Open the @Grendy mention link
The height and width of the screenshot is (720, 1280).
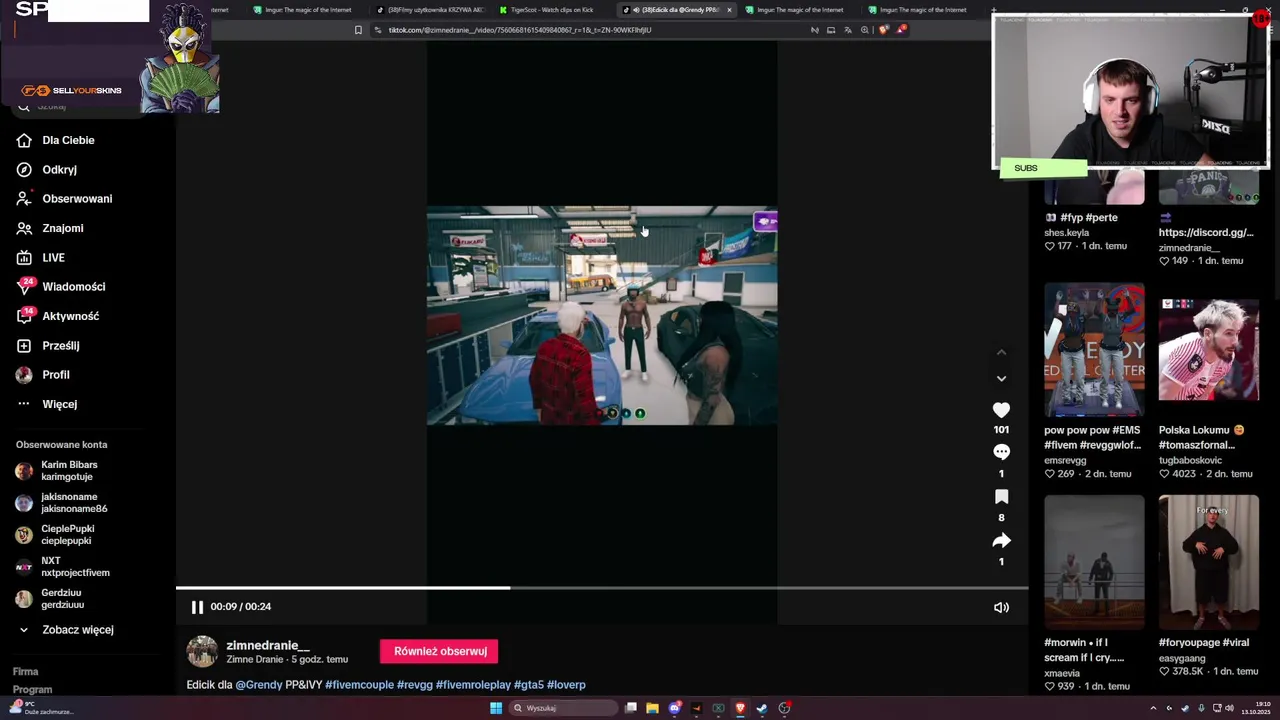(259, 685)
